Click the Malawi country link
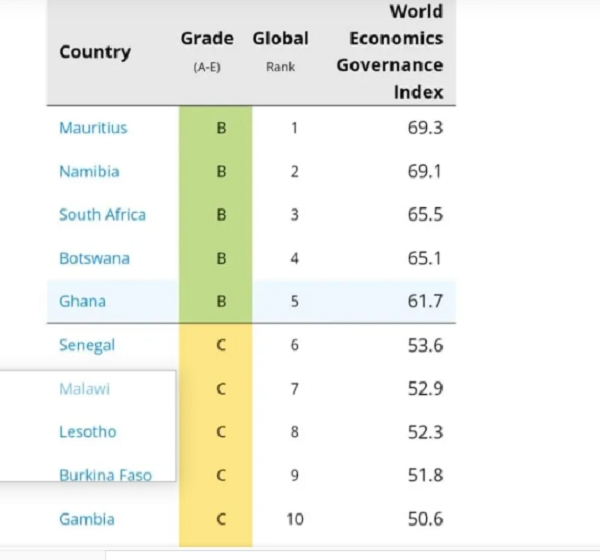Image resolution: width=600 pixels, height=560 pixels. pos(84,388)
